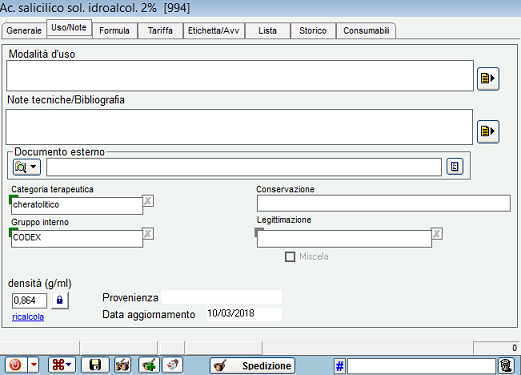Open the browse icon in Documento esterno
The width and height of the screenshot is (521, 375).
(27, 167)
